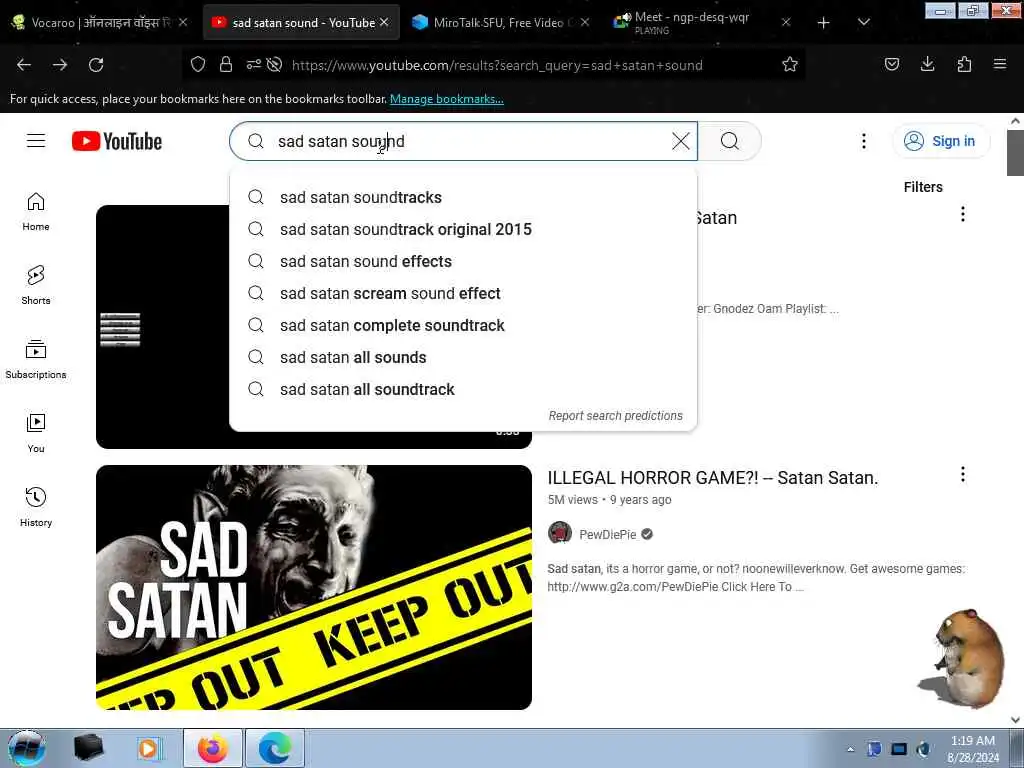Play the SAD SATAN KEEP OUT thumbnail
The width and height of the screenshot is (1024, 768).
314,588
